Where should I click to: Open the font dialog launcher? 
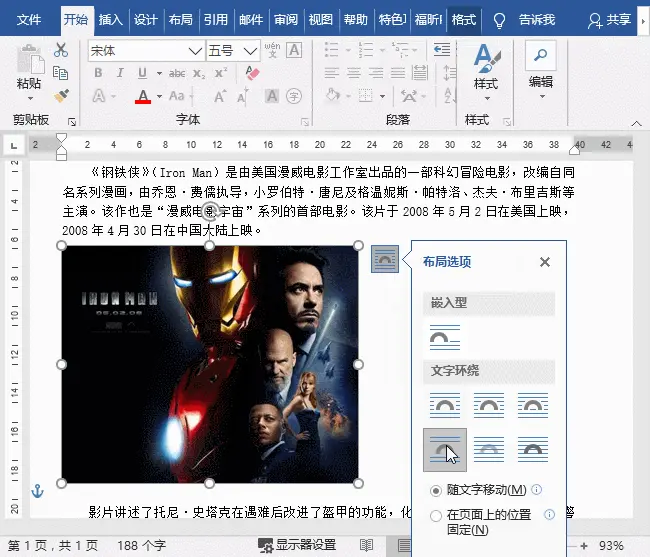(305, 122)
